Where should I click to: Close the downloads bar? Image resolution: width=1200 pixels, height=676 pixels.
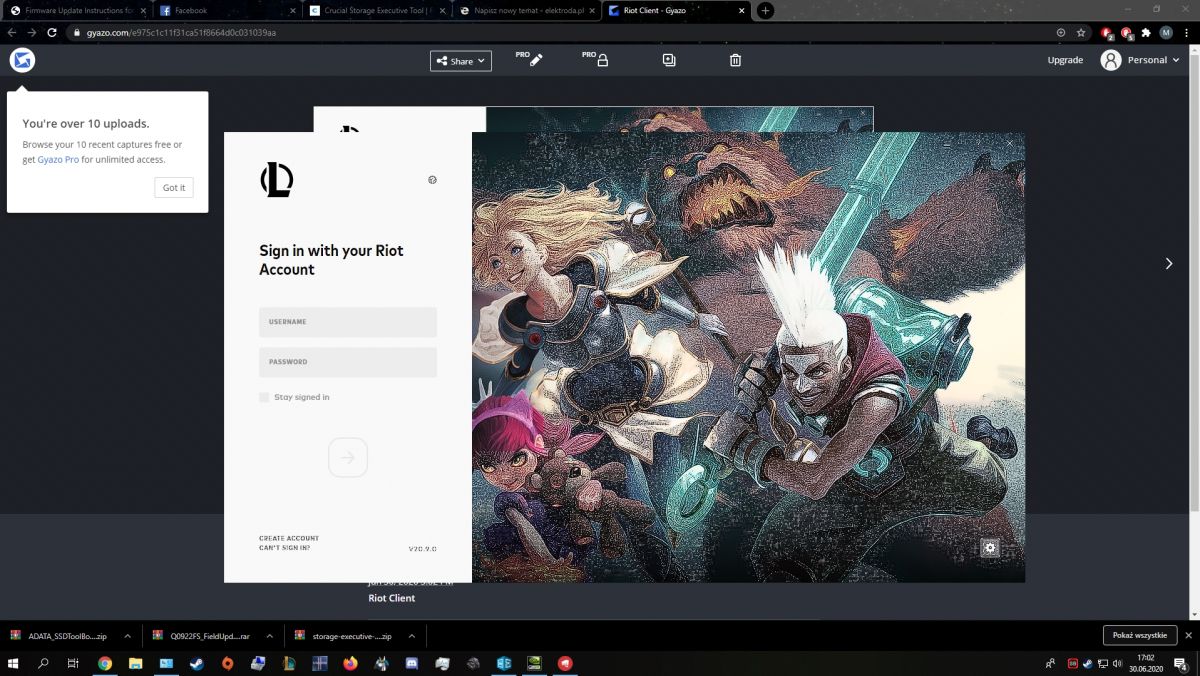1188,635
